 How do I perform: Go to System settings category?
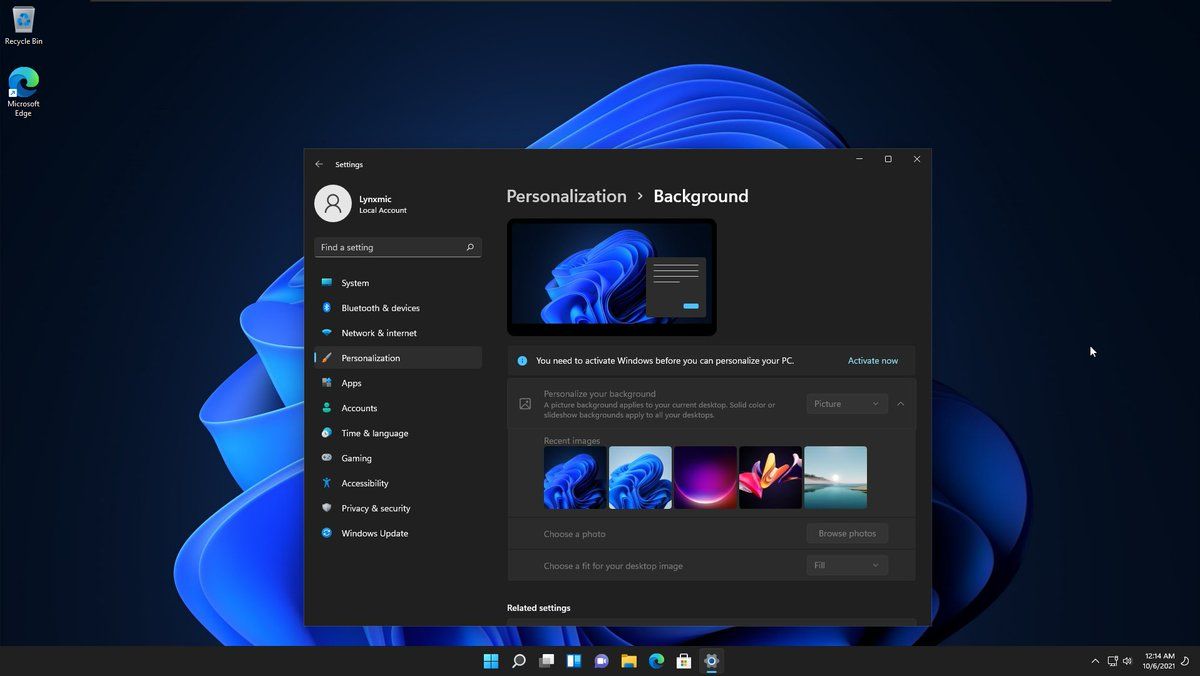(355, 283)
